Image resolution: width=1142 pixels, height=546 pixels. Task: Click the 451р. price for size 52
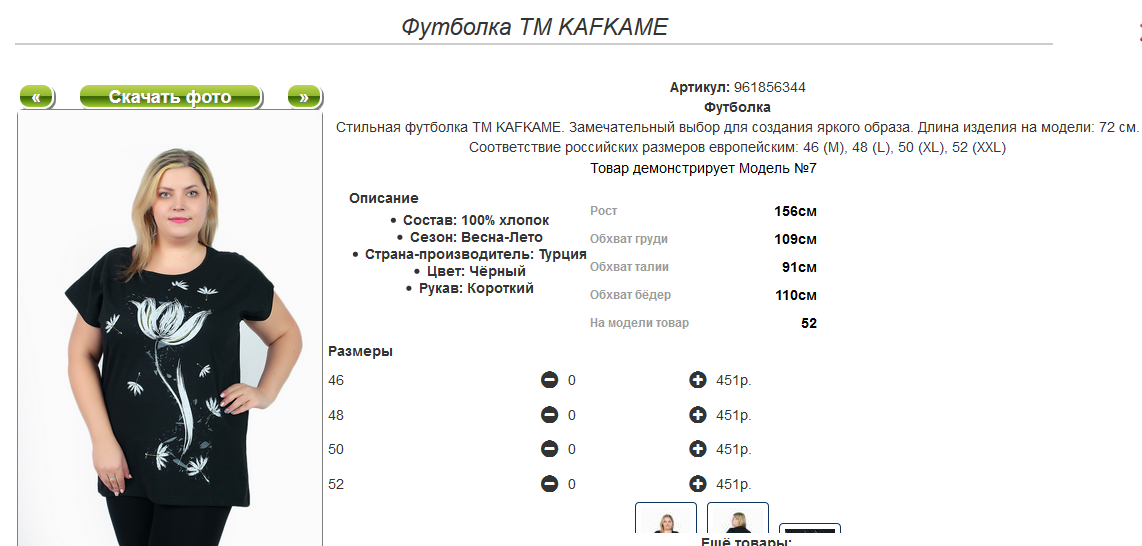coord(733,484)
